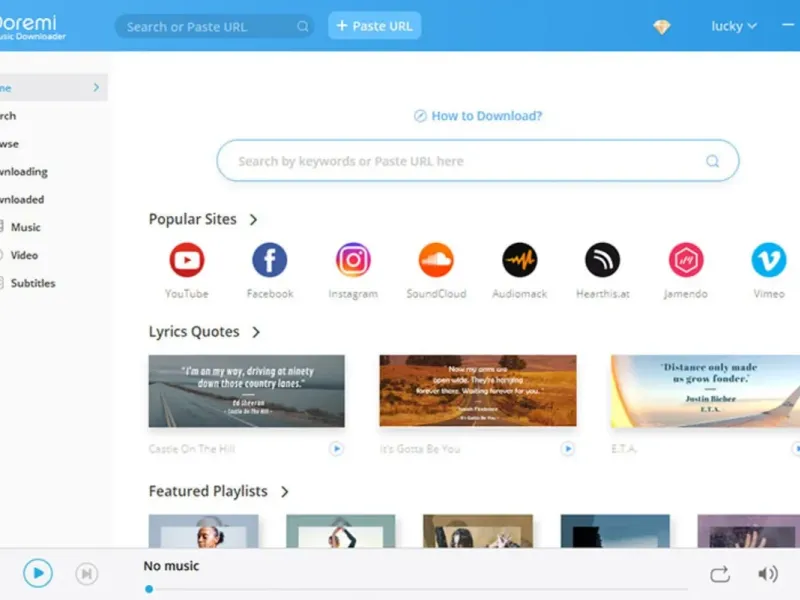Focus the top Search or Paste URL field

[x=214, y=26]
